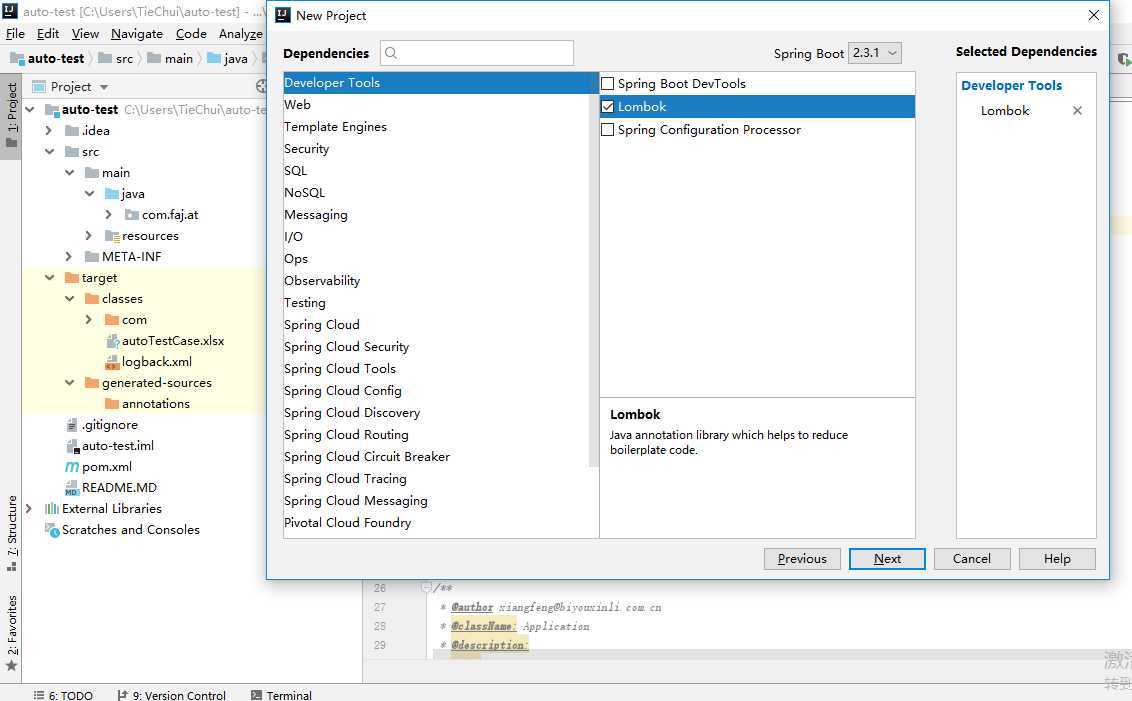Click the dependencies search field

[476, 53]
